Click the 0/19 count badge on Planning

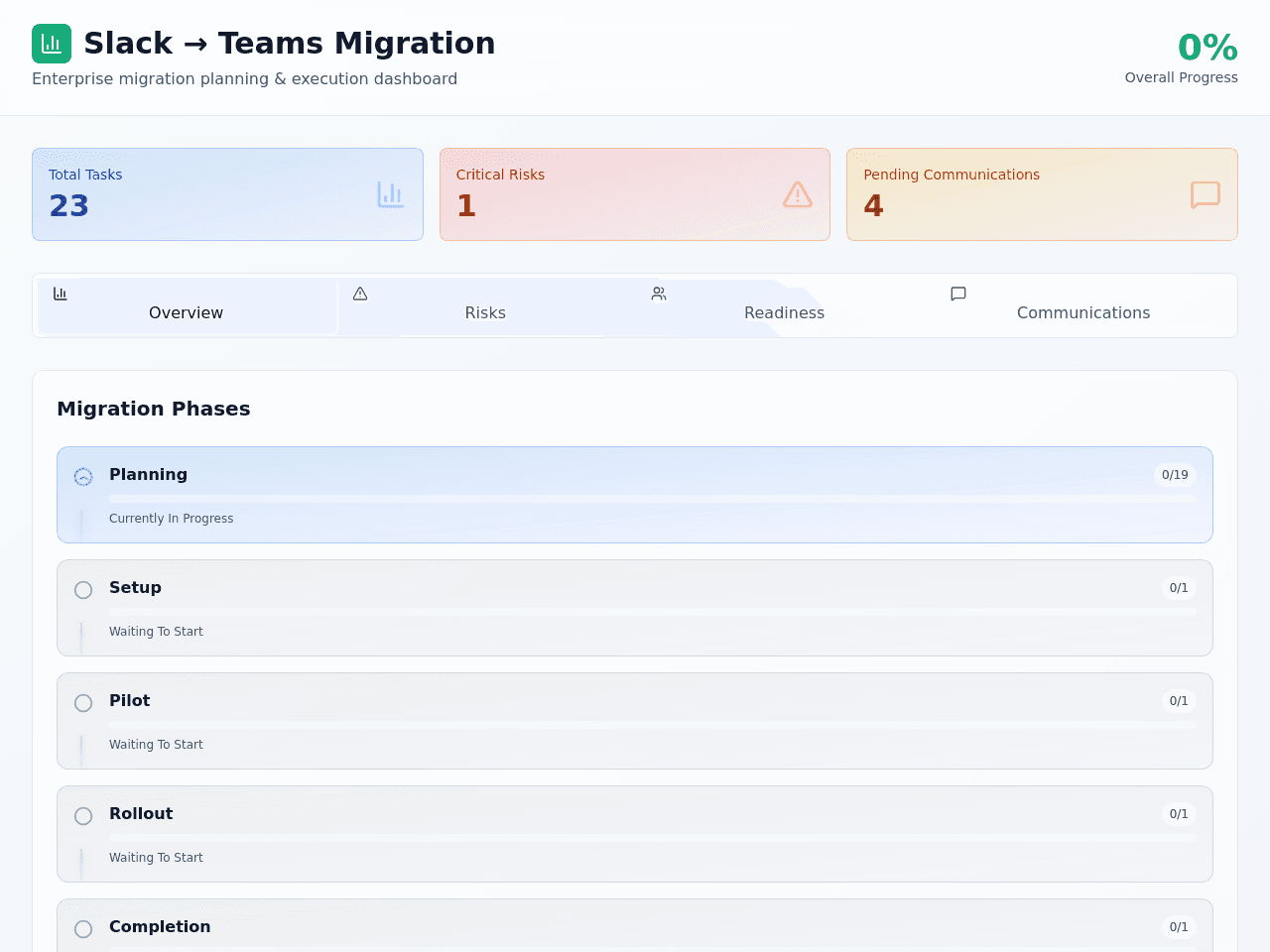click(1175, 475)
